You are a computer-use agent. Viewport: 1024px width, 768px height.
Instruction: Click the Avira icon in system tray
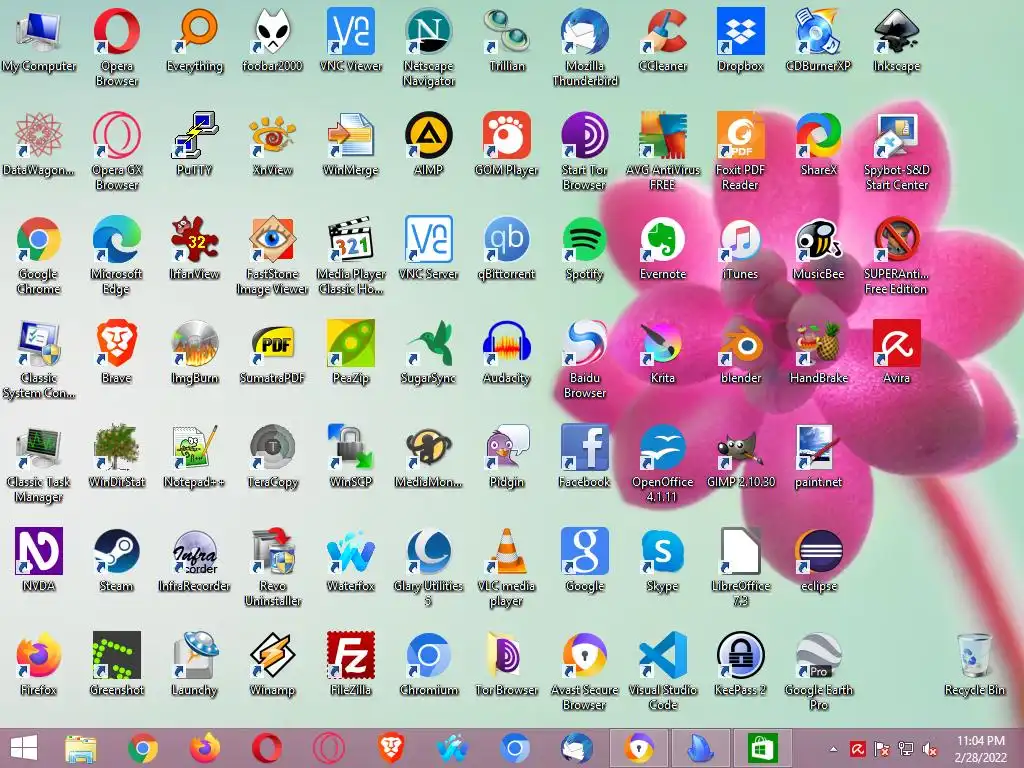857,749
